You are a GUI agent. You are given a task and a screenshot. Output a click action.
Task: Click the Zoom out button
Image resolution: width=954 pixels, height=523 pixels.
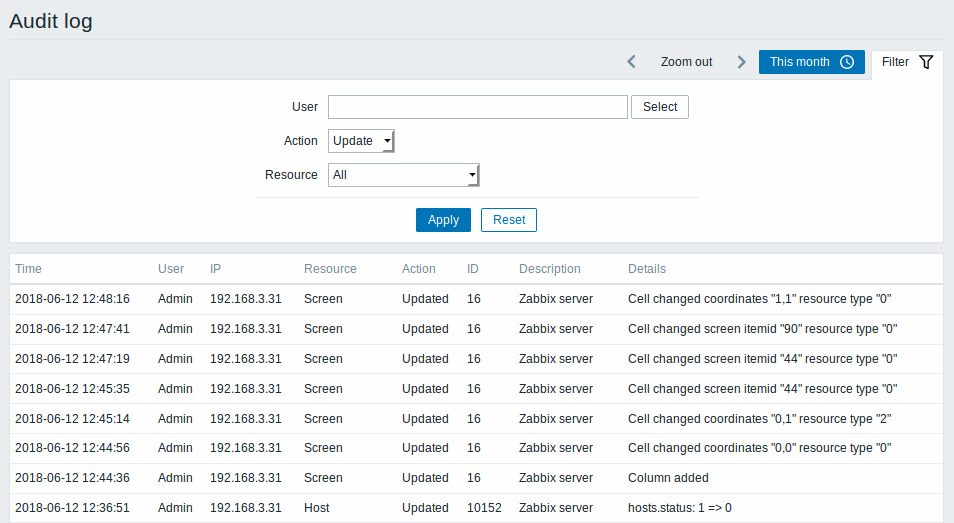(686, 62)
